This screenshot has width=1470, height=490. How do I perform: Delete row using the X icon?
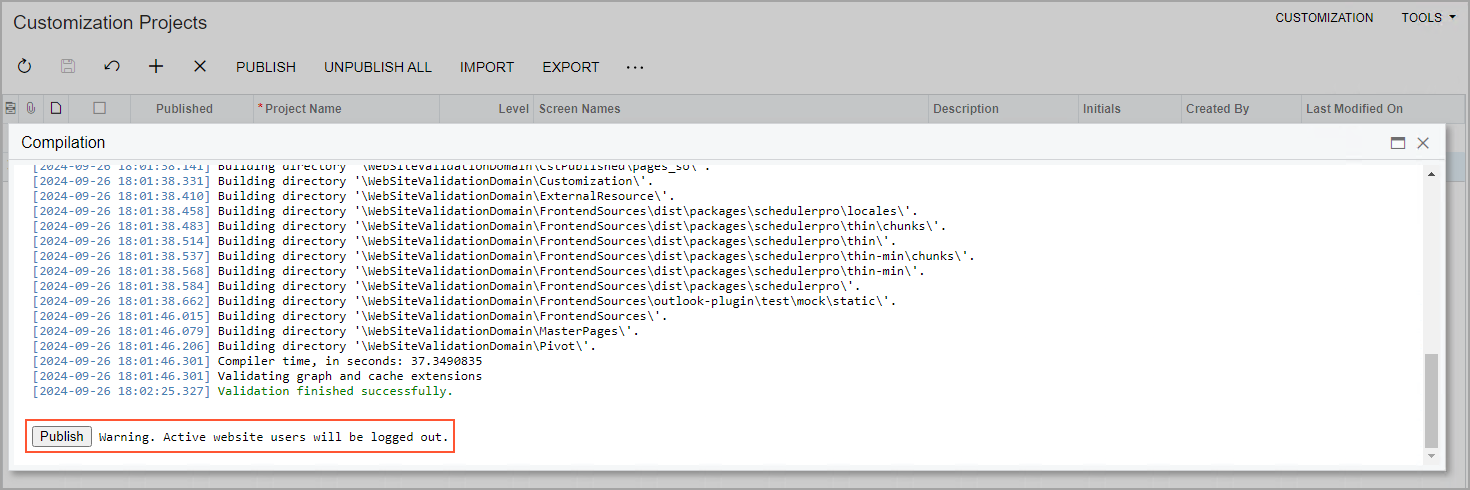tap(200, 67)
